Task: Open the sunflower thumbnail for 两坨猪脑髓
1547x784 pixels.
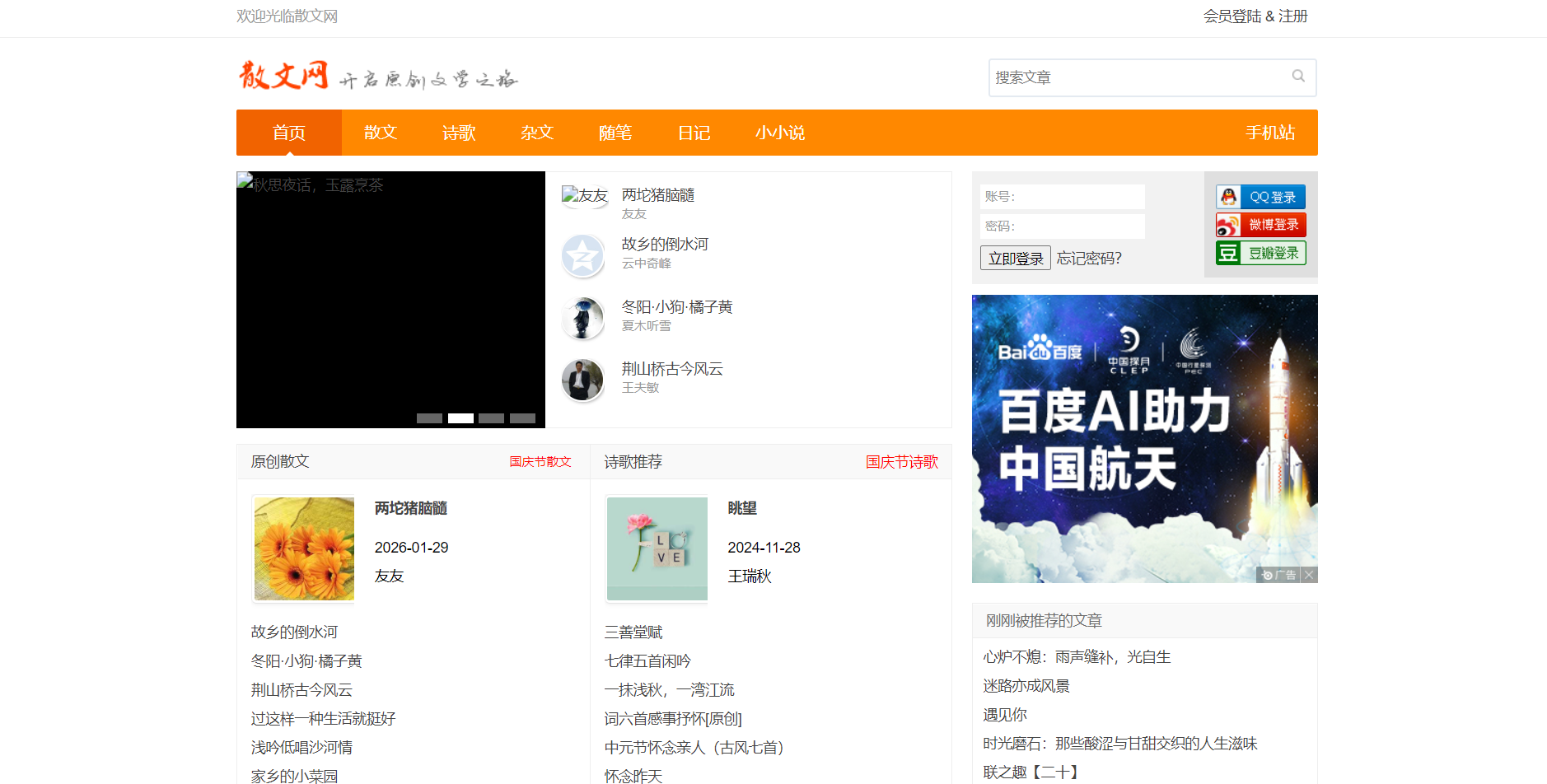Action: 304,548
